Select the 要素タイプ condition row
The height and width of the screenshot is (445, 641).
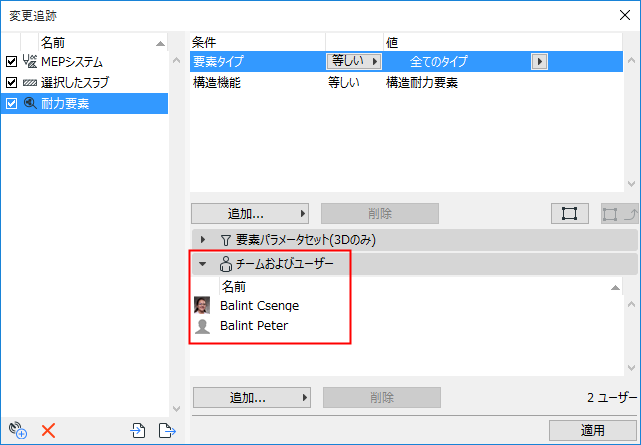click(406, 61)
